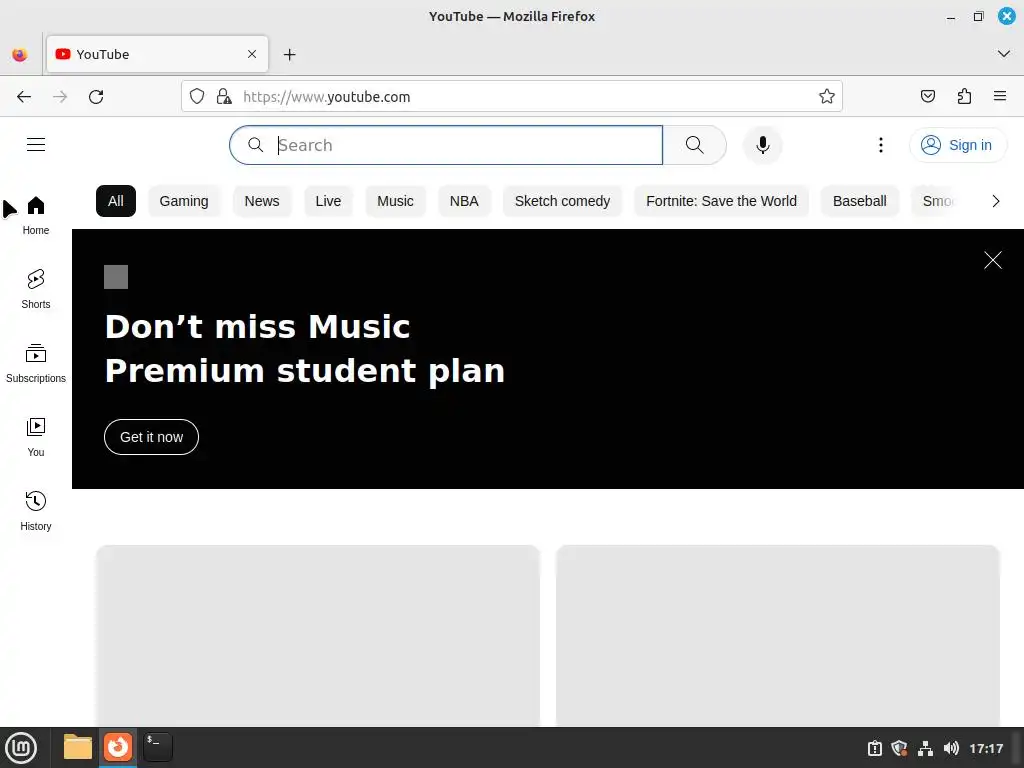
Task: Open the first loading video thumbnail
Action: pyautogui.click(x=318, y=635)
